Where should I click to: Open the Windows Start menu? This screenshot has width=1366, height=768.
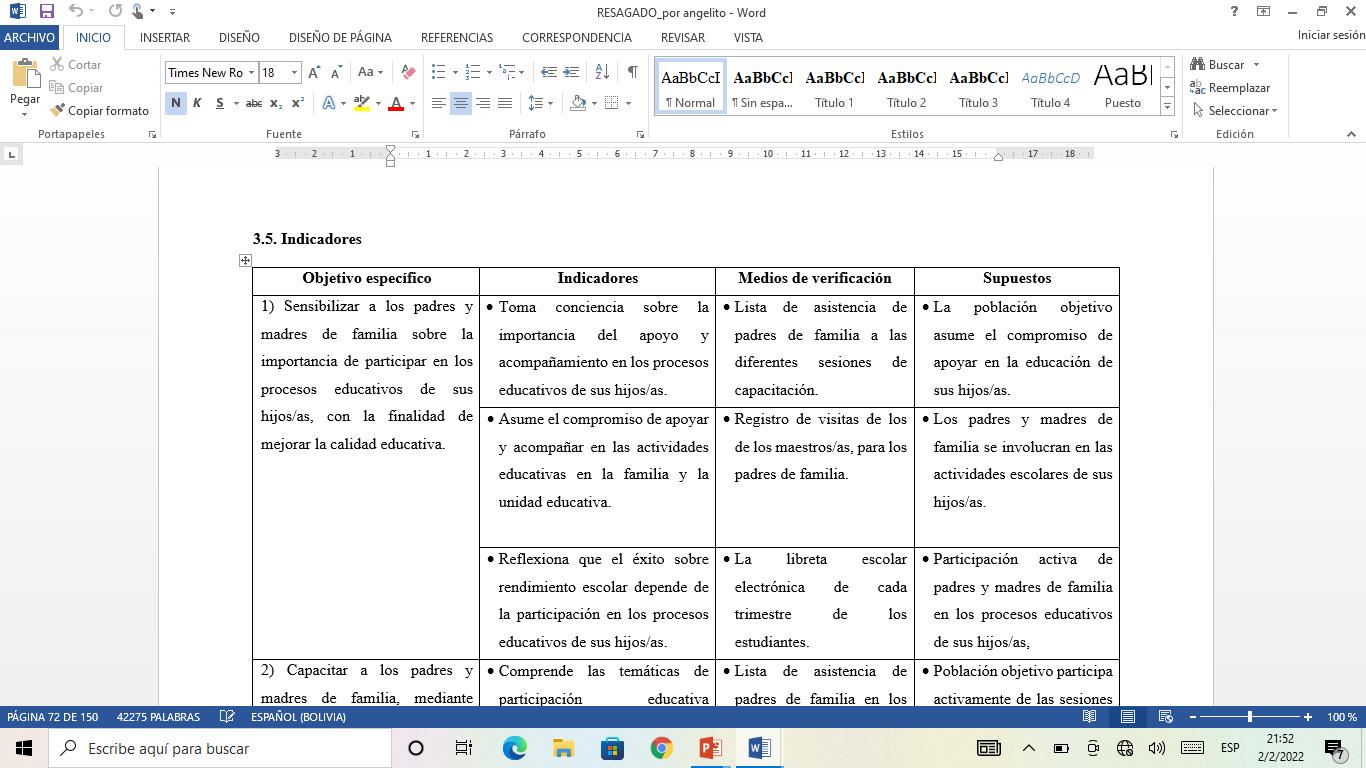click(24, 748)
